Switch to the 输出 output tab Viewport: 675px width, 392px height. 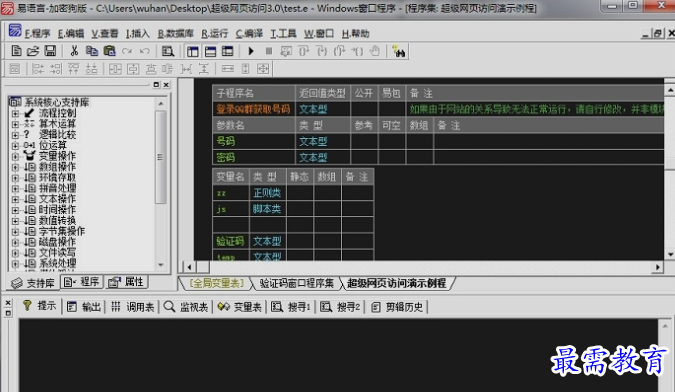84,307
